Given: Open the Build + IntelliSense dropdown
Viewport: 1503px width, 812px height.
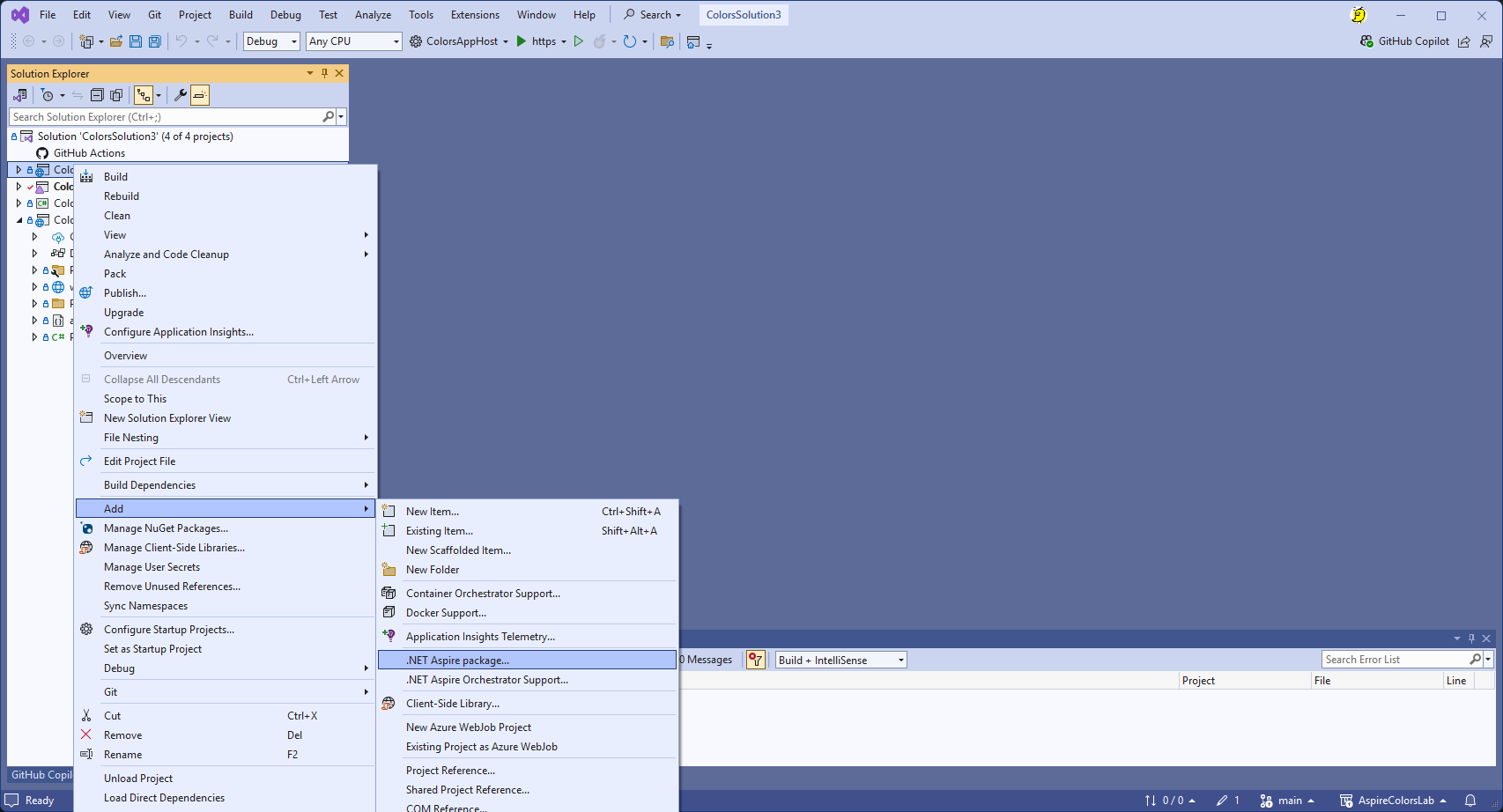Looking at the screenshot, I should tap(840, 660).
